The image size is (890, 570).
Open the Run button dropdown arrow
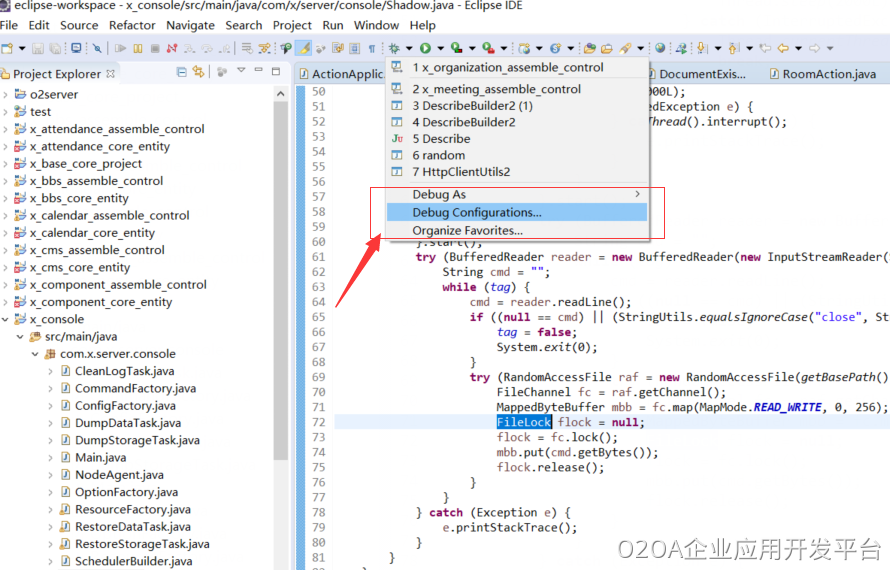coord(438,48)
